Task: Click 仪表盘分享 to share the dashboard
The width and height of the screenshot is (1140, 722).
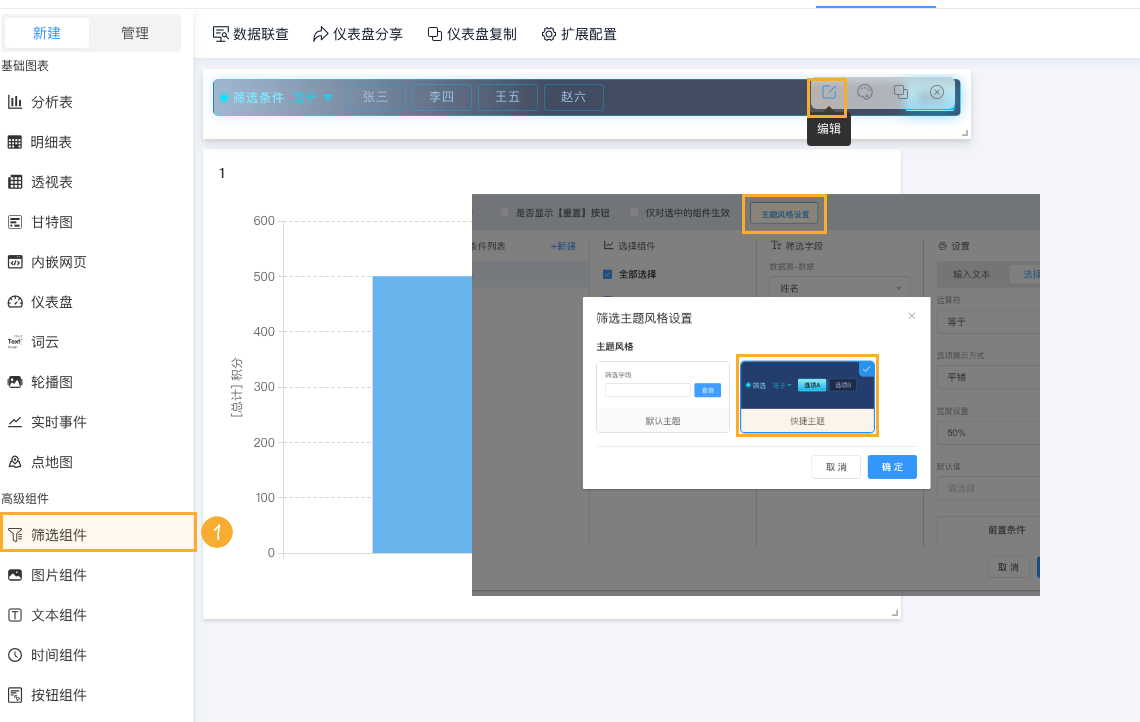Action: 357,34
